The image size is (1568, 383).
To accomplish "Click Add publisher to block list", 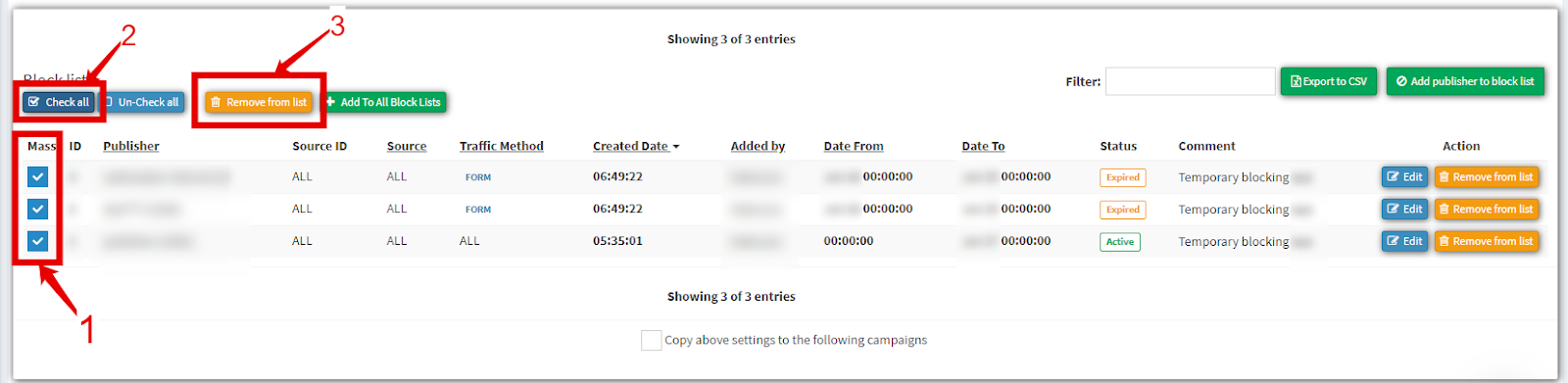I will pyautogui.click(x=1465, y=81).
